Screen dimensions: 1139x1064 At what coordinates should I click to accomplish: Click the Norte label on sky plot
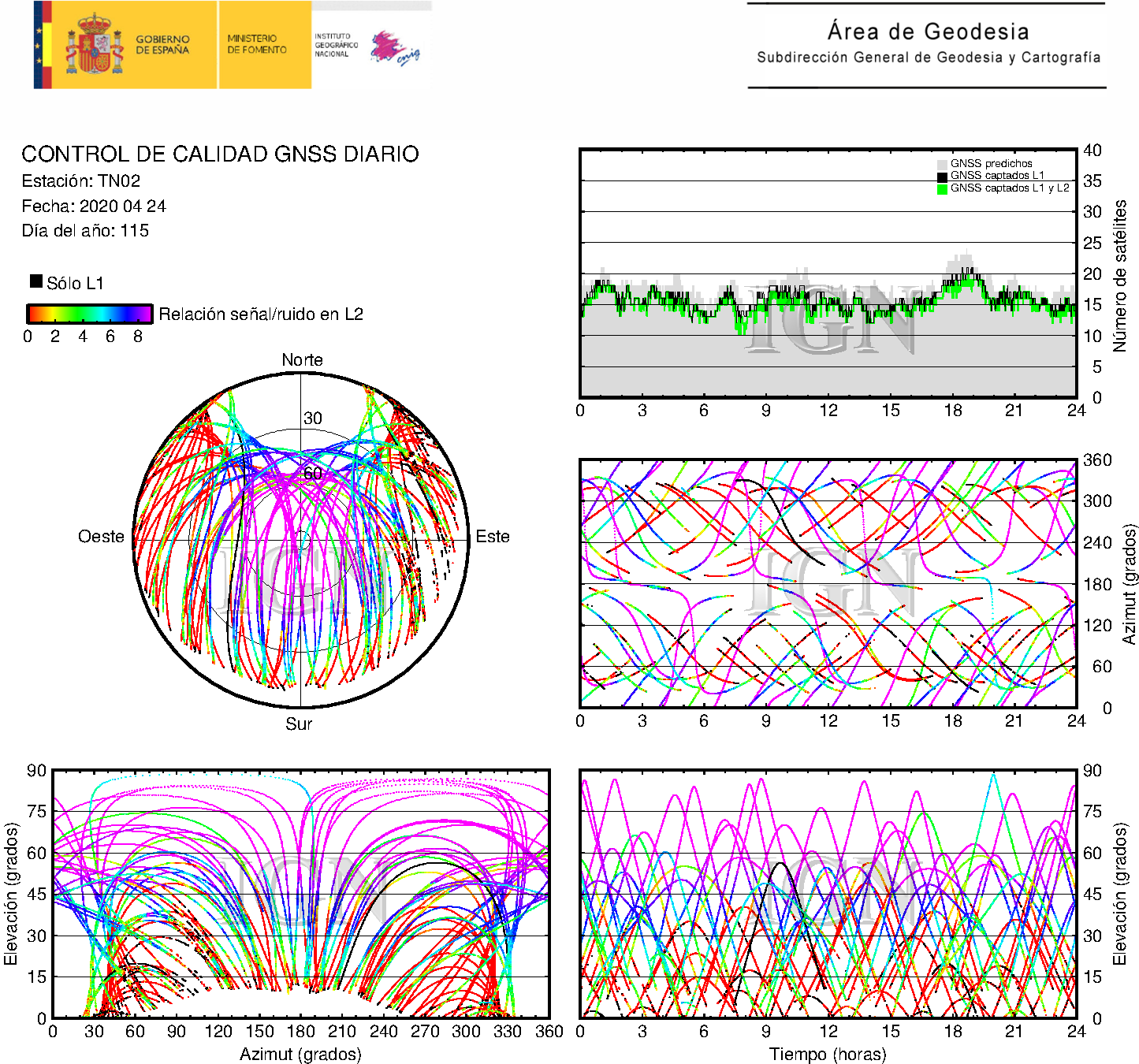pos(302,360)
